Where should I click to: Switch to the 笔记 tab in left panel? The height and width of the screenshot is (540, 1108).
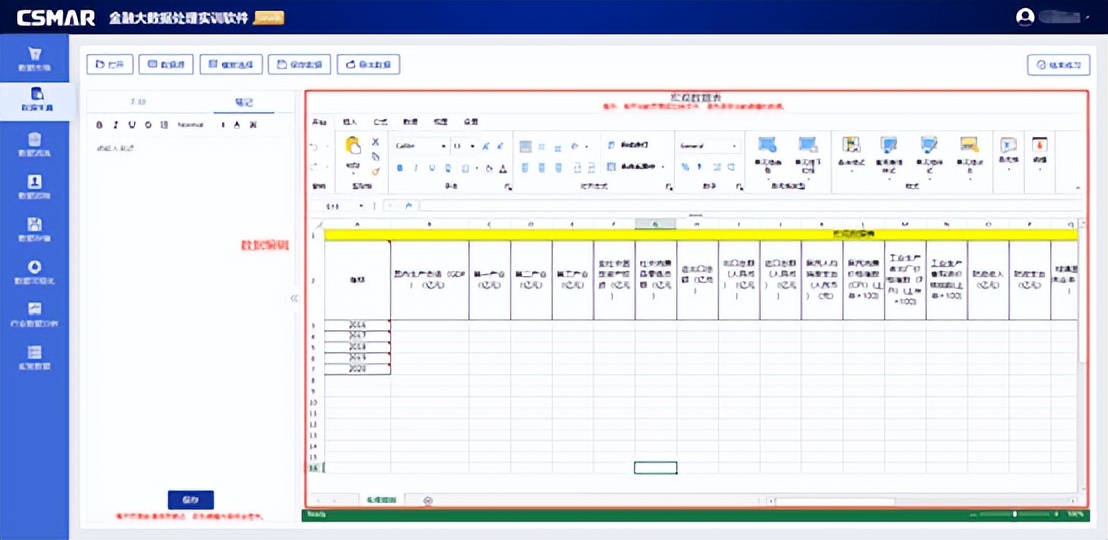coord(243,103)
